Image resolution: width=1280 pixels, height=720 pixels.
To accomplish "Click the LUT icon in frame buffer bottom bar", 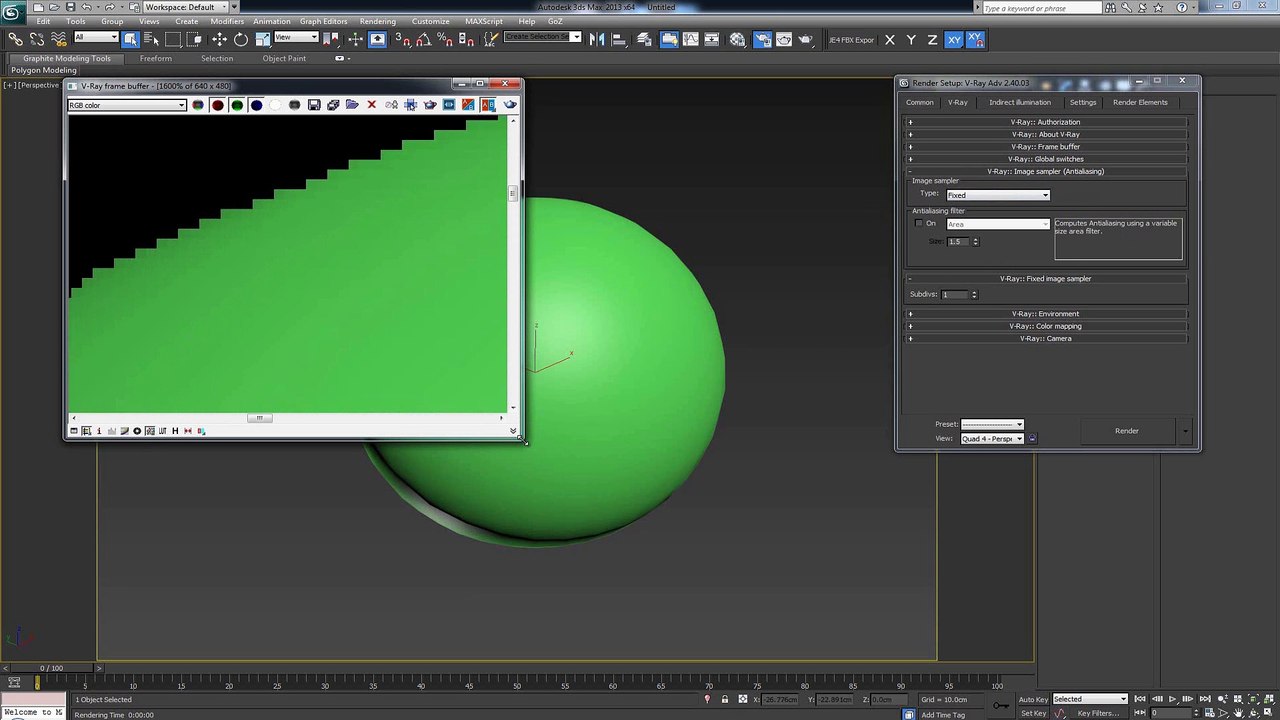I will coord(162,431).
